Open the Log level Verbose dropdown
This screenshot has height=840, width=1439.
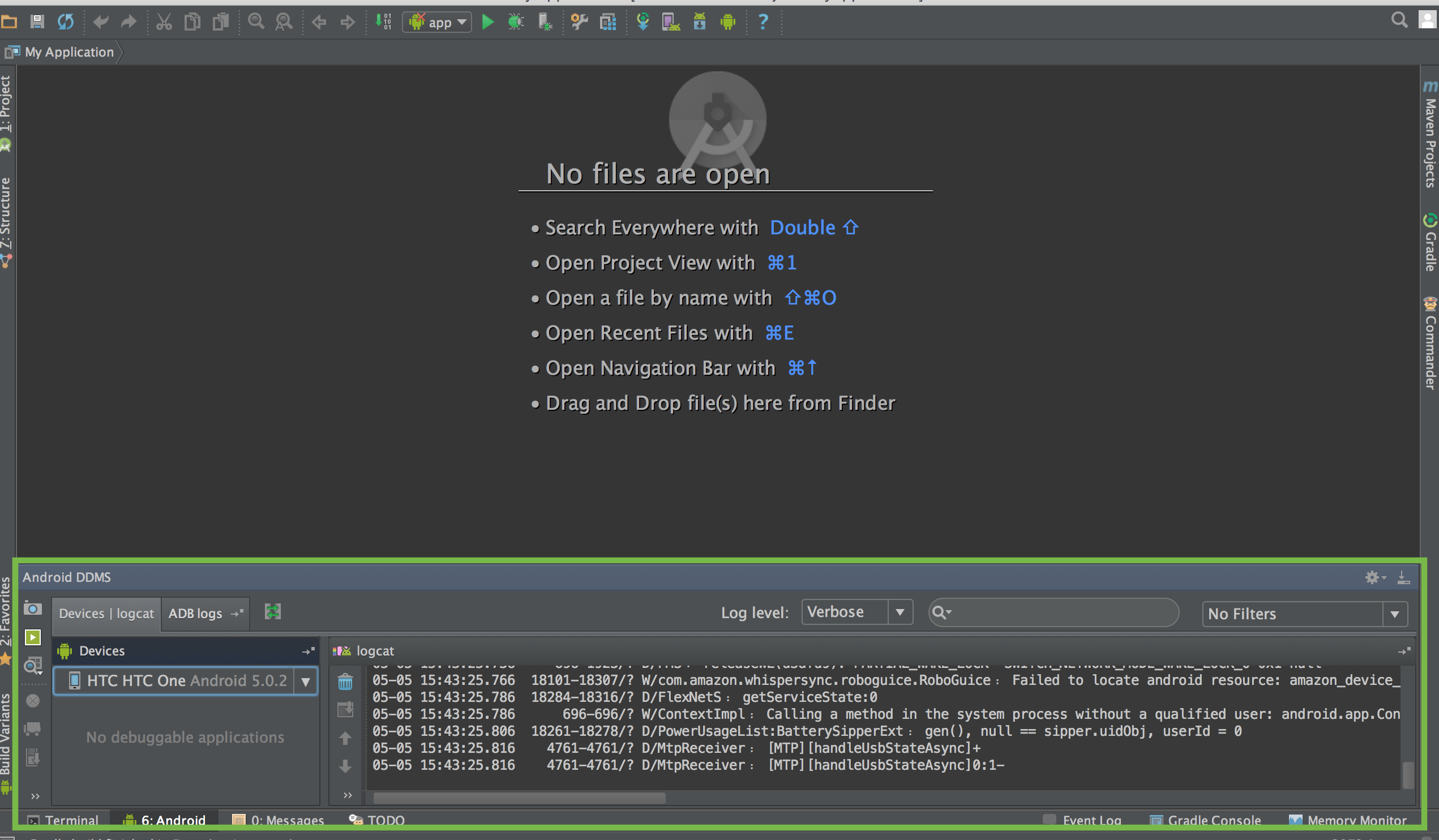(x=857, y=612)
